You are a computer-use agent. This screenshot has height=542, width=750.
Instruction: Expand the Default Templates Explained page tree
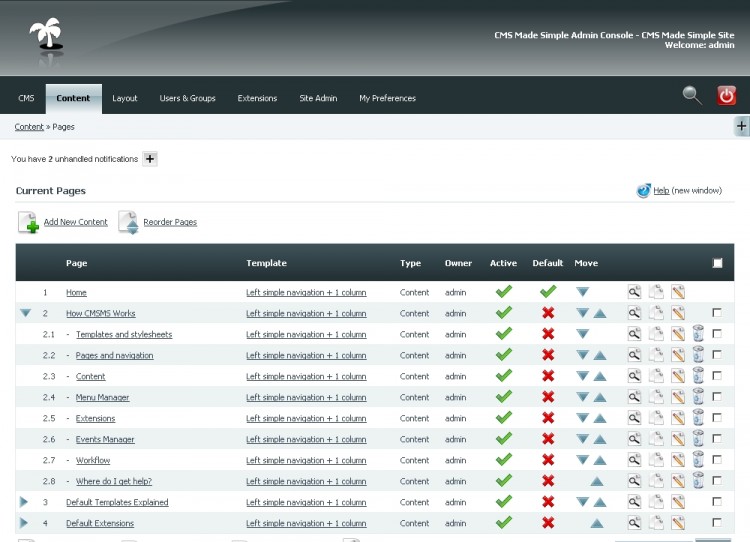[23, 502]
